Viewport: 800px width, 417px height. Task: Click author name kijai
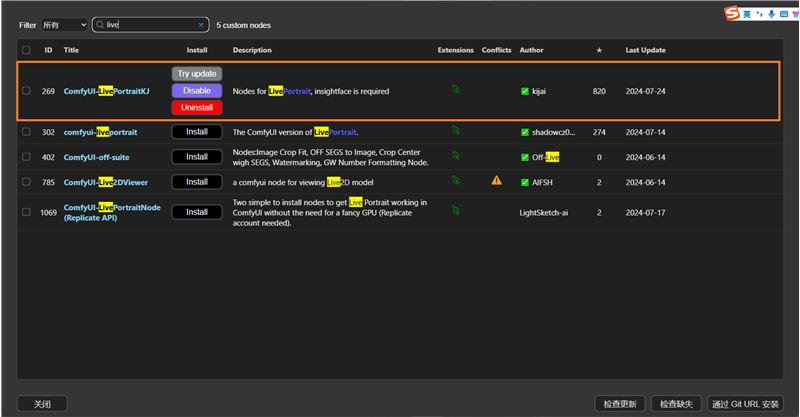click(x=539, y=91)
